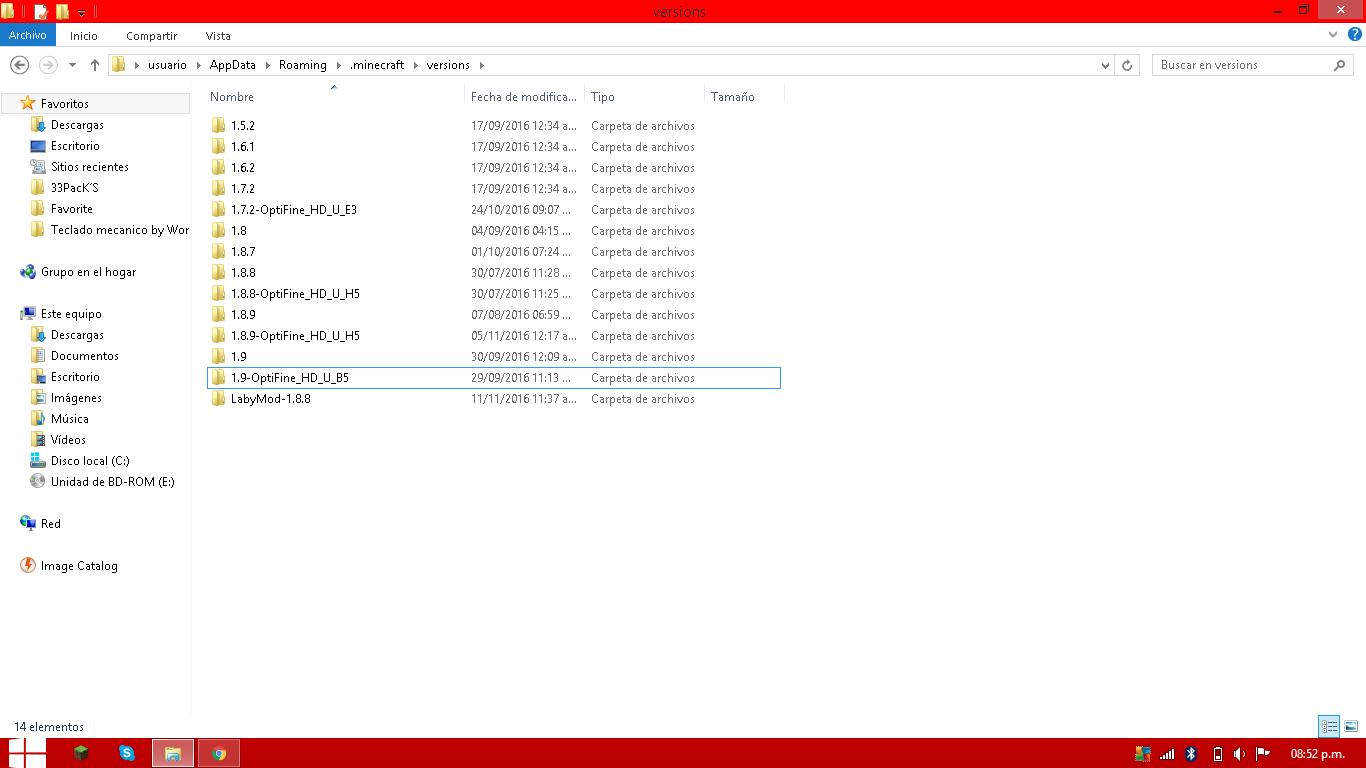Open the Archivo menu
The image size is (1366, 768).
tap(28, 35)
